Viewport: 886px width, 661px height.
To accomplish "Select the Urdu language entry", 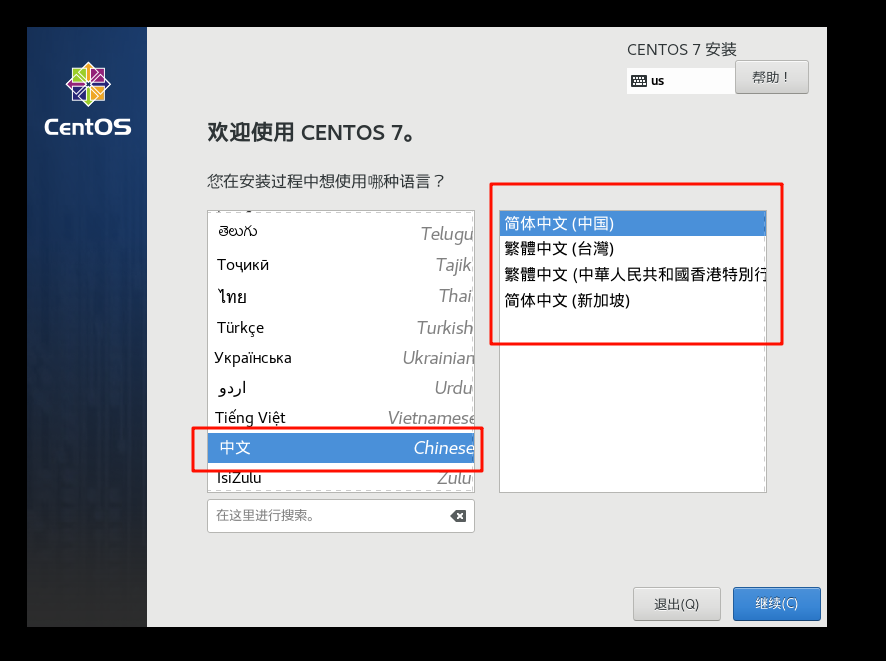I will click(340, 388).
